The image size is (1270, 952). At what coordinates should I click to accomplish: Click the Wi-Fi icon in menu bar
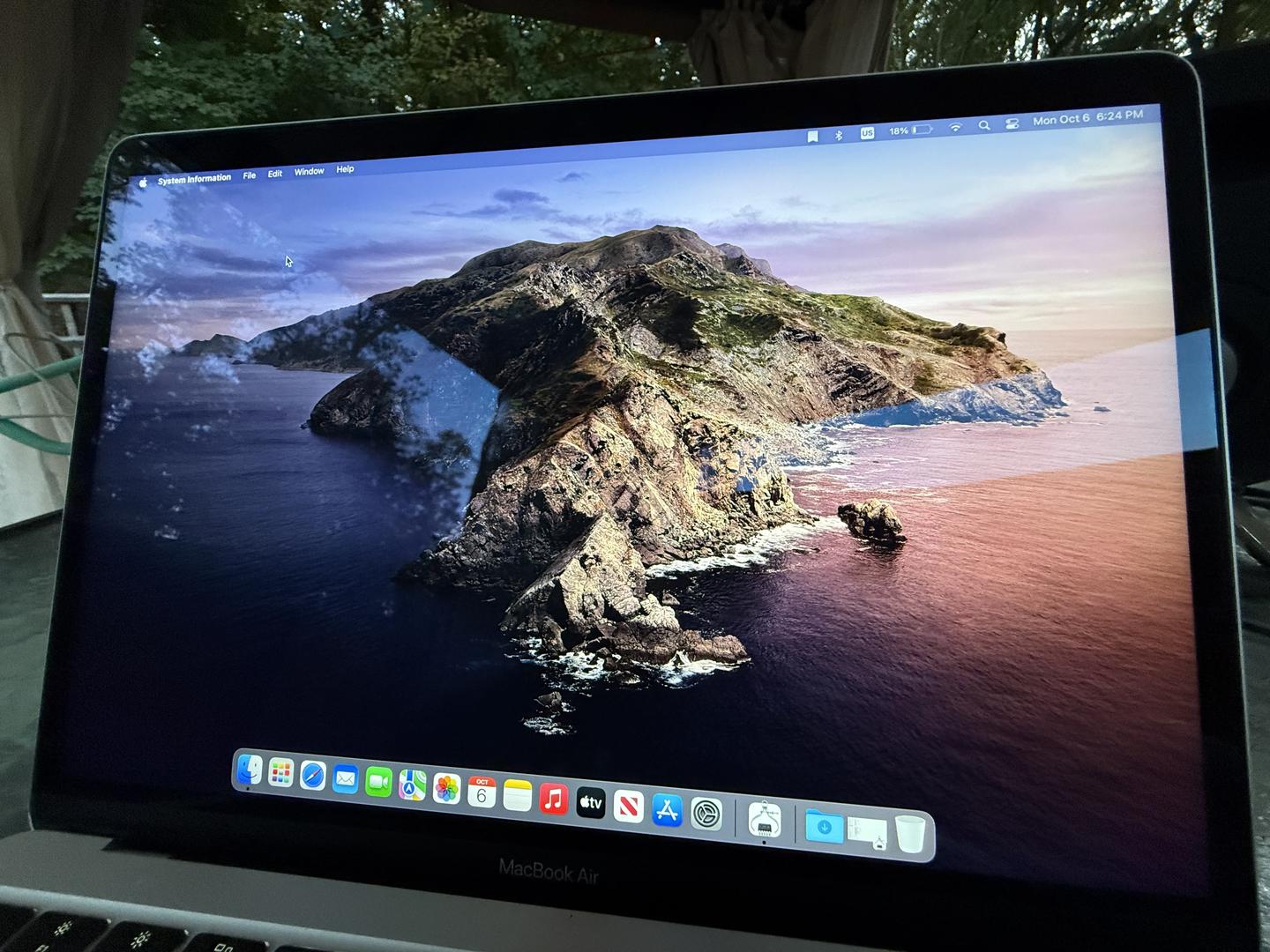(955, 128)
